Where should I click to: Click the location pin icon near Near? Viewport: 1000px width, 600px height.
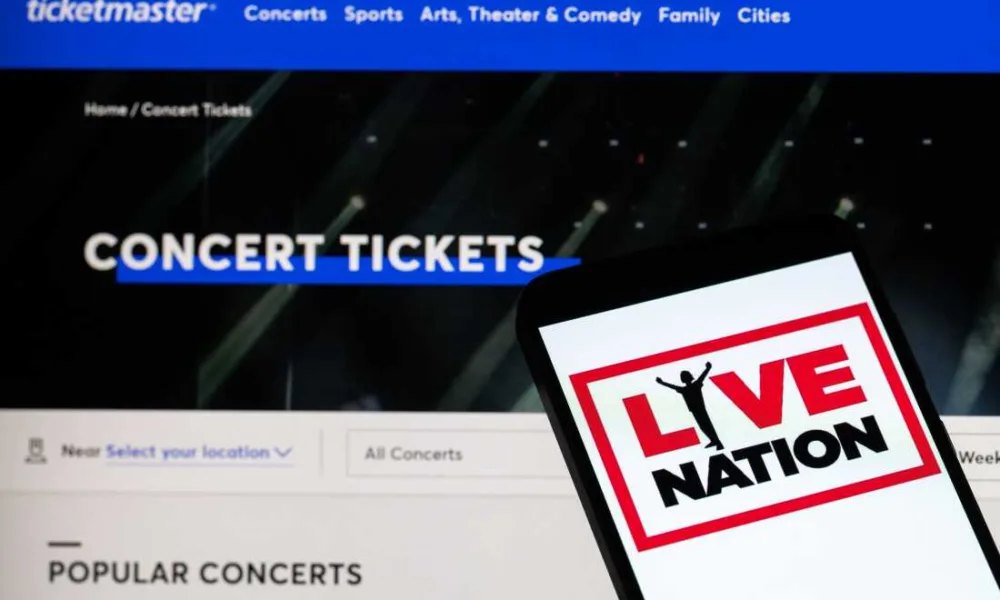pos(36,450)
